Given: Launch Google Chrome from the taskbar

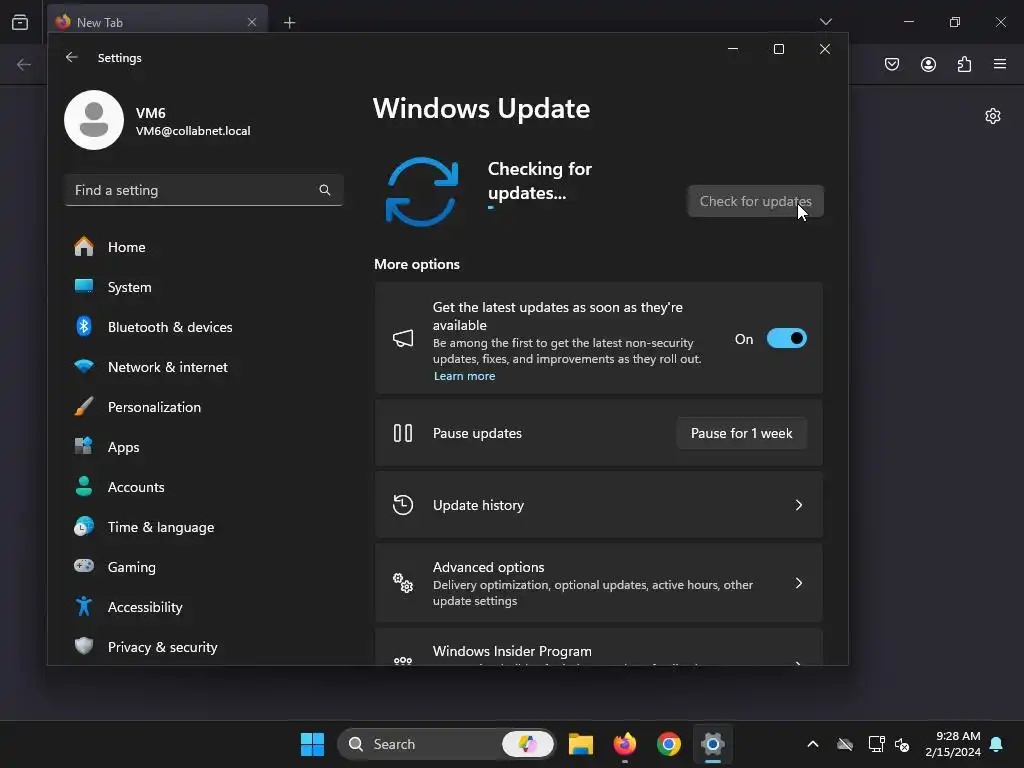Looking at the screenshot, I should click(x=669, y=744).
